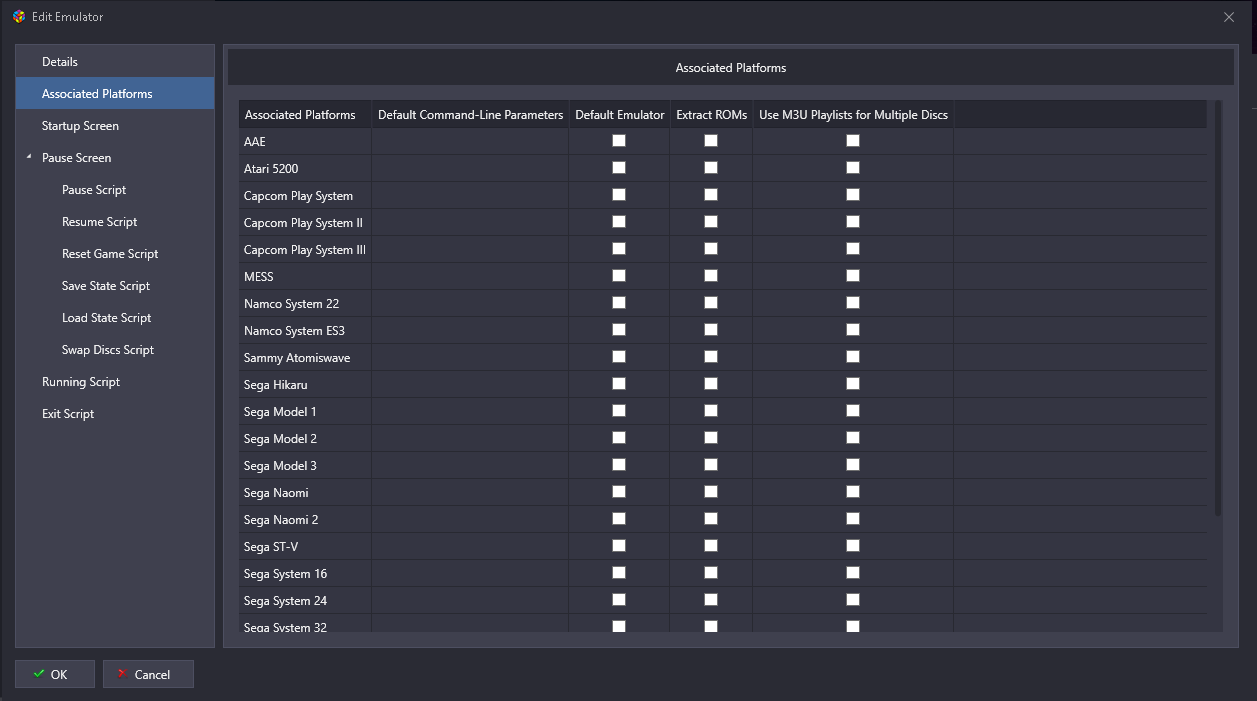
Task: Check M3U Playlists for Sega System 16
Action: point(853,573)
